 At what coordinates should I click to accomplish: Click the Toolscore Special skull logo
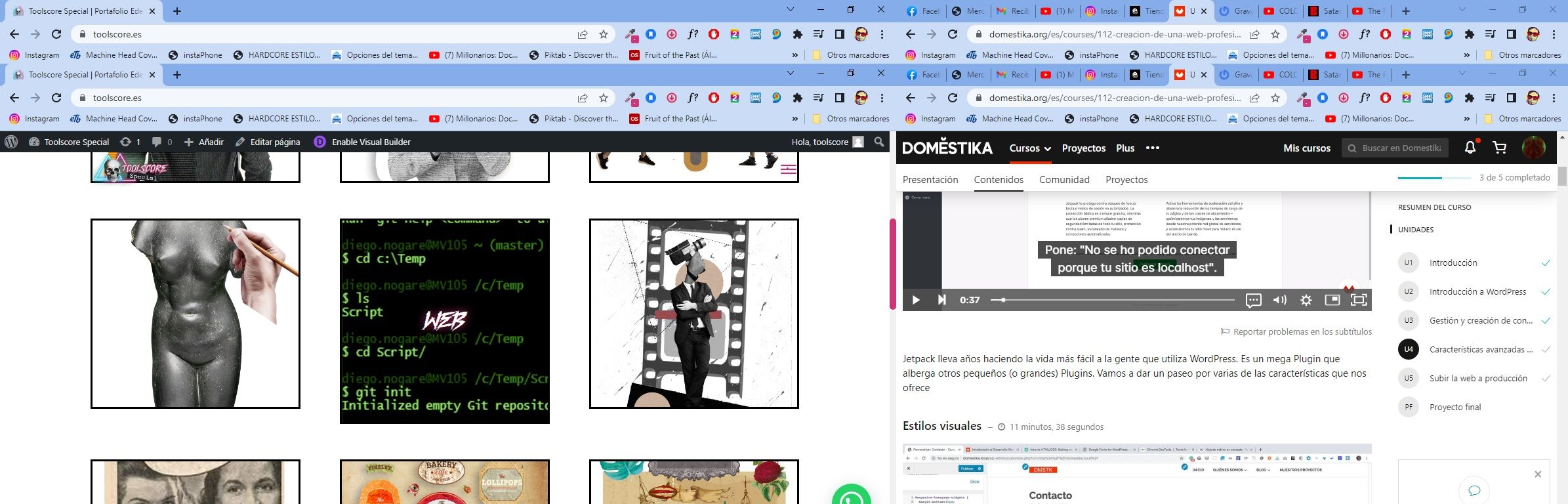pos(131,169)
